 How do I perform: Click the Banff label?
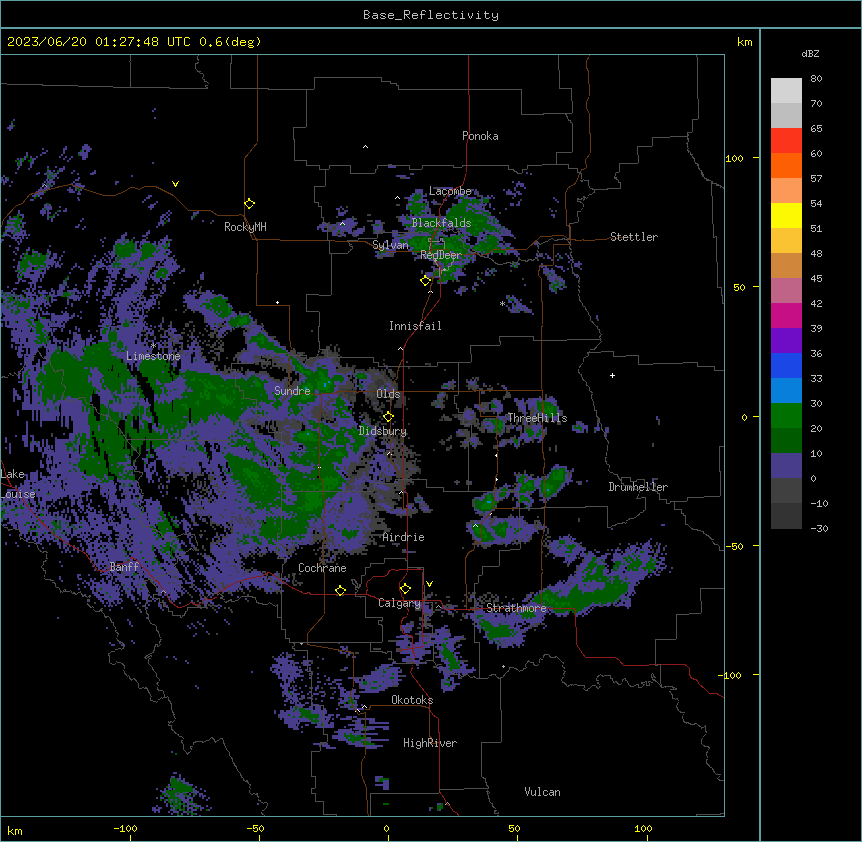pyautogui.click(x=124, y=567)
